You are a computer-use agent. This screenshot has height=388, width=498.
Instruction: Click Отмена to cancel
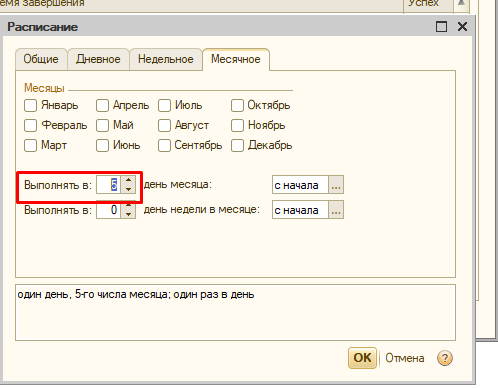(405, 358)
